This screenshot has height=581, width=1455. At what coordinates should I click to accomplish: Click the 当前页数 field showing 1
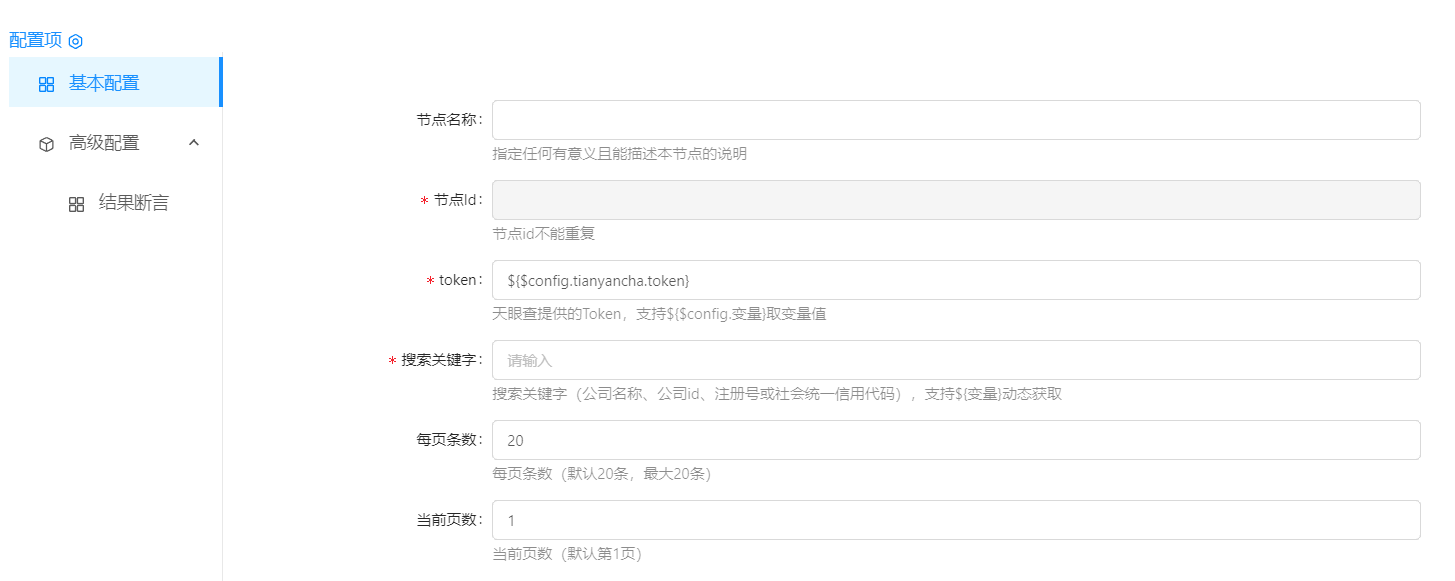point(956,520)
